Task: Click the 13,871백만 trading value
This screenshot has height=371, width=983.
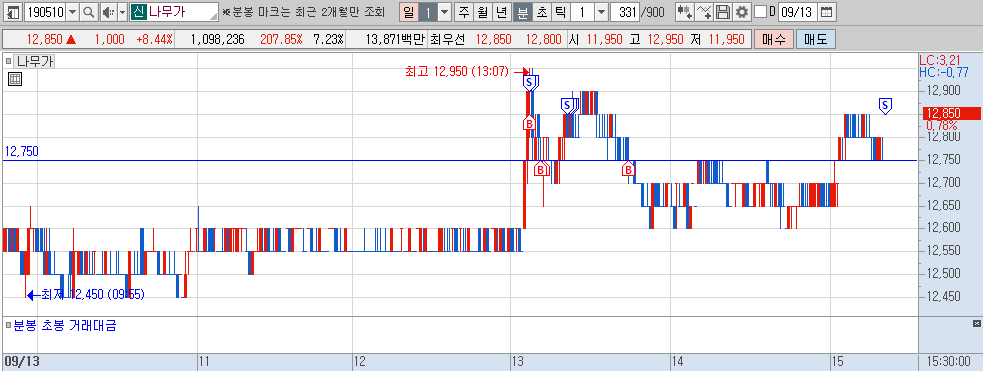Action: click(x=394, y=39)
